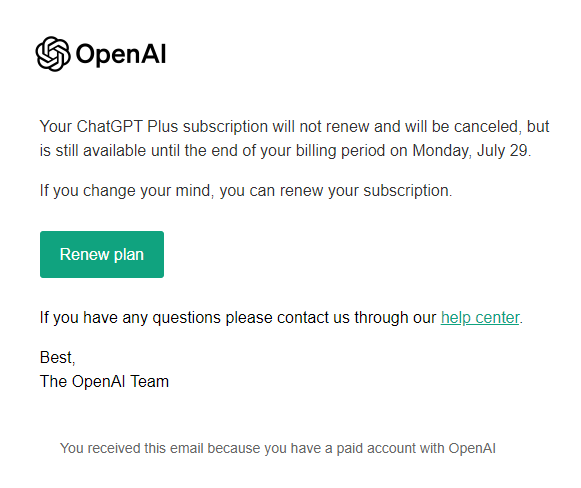Viewport: 581px width, 488px height.
Task: Click the OpenAI wordmark text in header
Action: [x=121, y=54]
